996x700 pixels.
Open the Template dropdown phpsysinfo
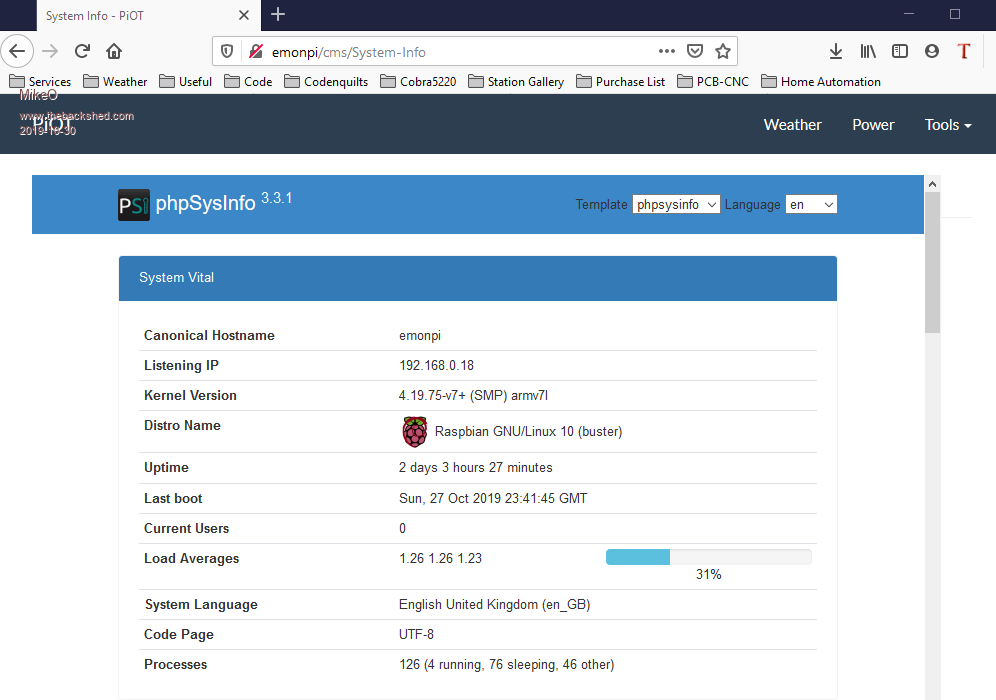coord(676,204)
